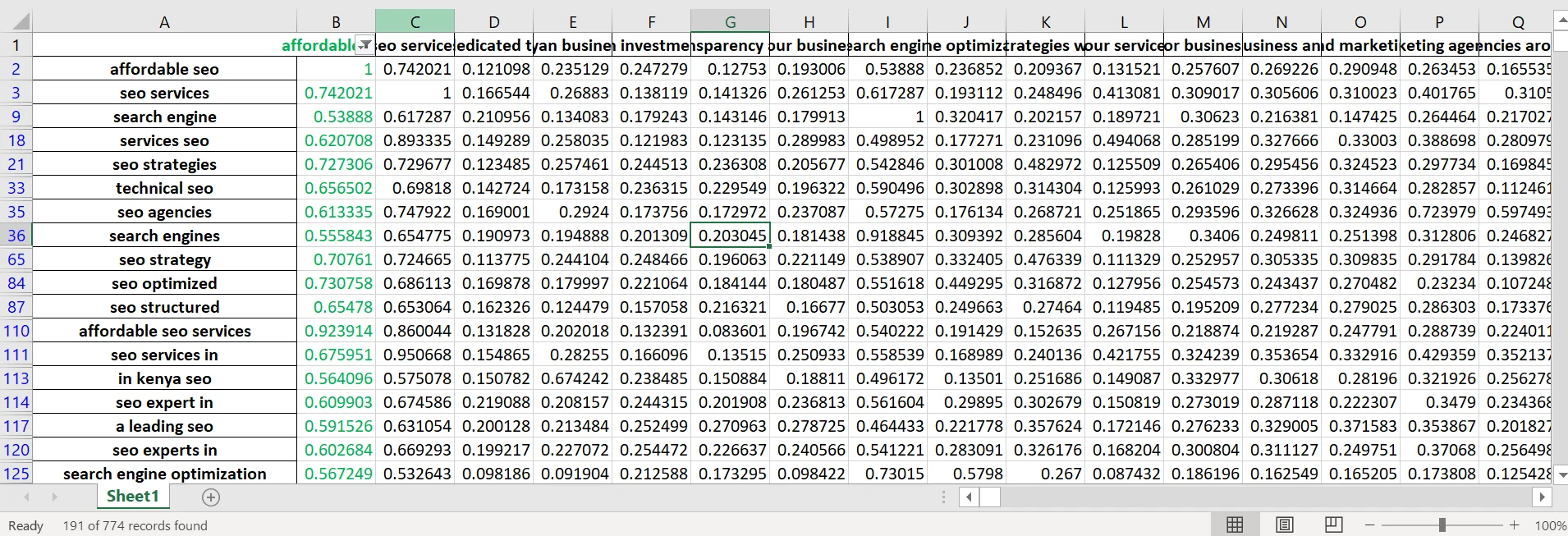Image resolution: width=1568 pixels, height=536 pixels.
Task: Go to next sheet arrow
Action: pos(54,497)
